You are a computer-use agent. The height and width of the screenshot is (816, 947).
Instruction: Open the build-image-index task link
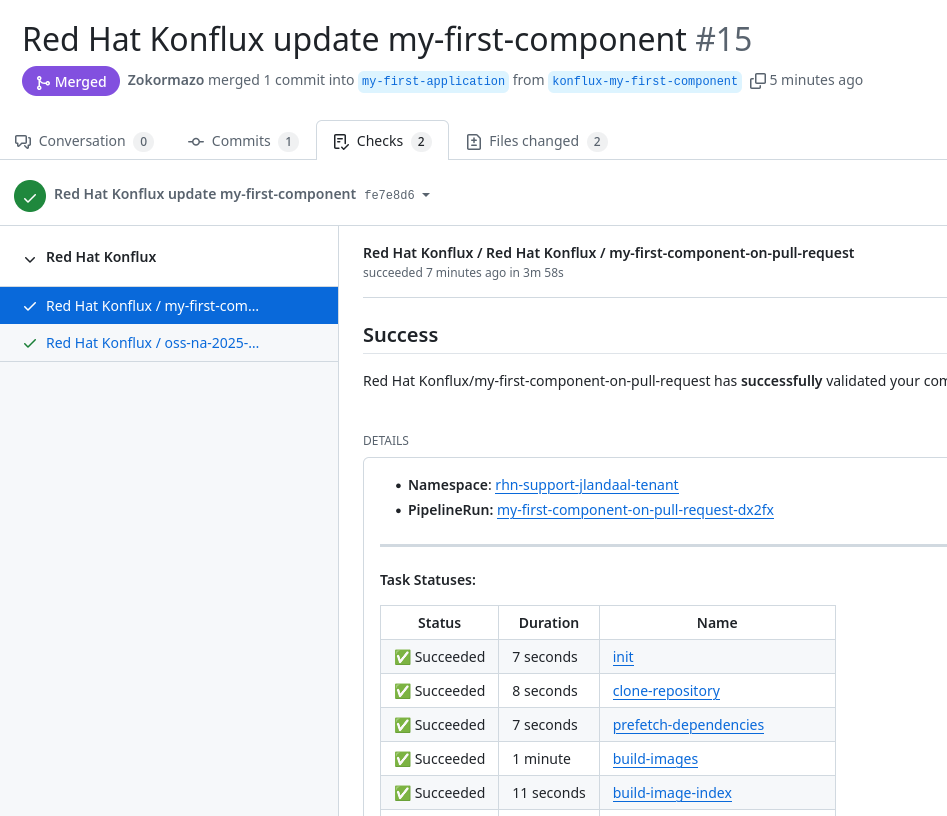[x=672, y=793]
